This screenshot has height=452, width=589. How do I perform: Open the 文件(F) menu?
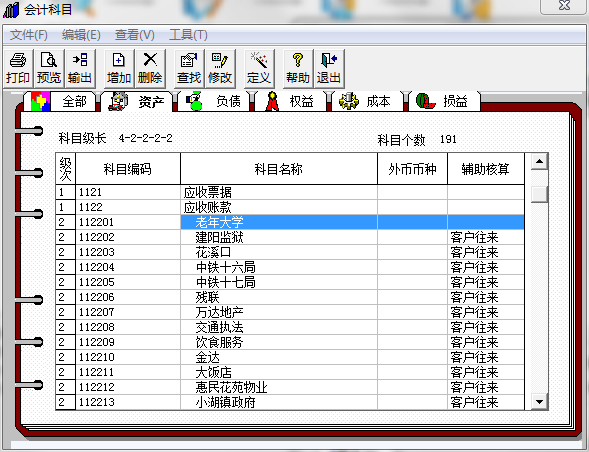click(29, 35)
